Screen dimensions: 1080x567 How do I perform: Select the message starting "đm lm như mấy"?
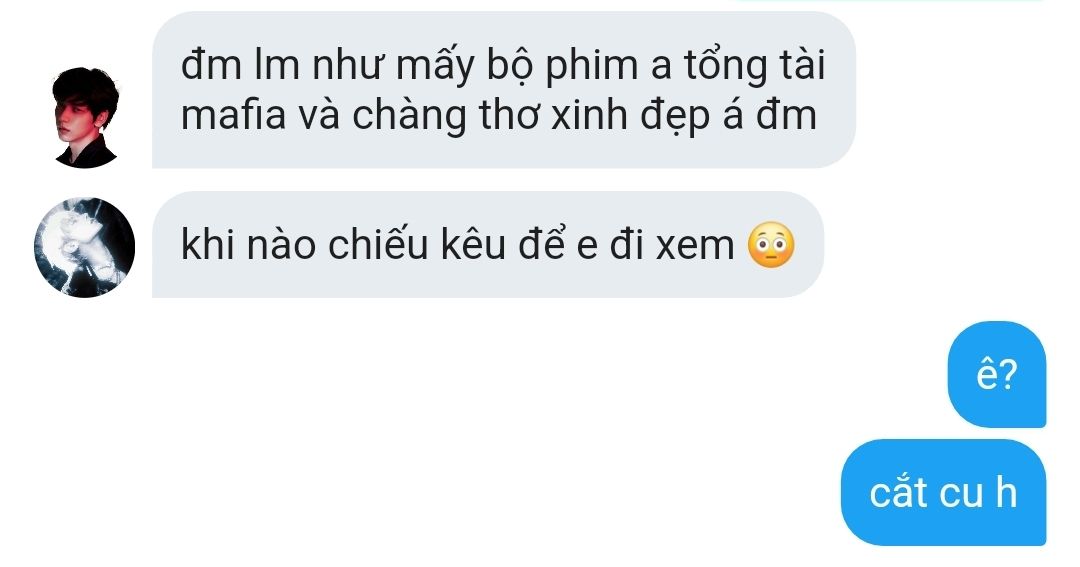(503, 90)
